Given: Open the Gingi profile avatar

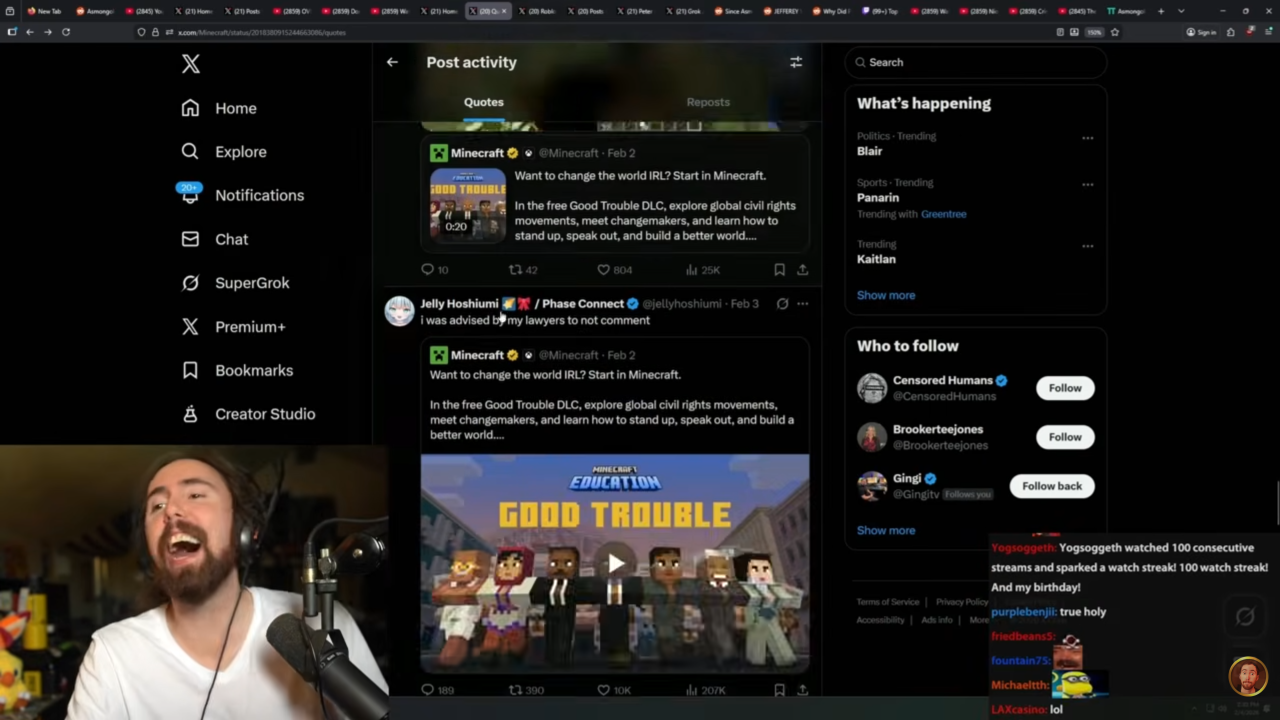Looking at the screenshot, I should pyautogui.click(x=872, y=486).
